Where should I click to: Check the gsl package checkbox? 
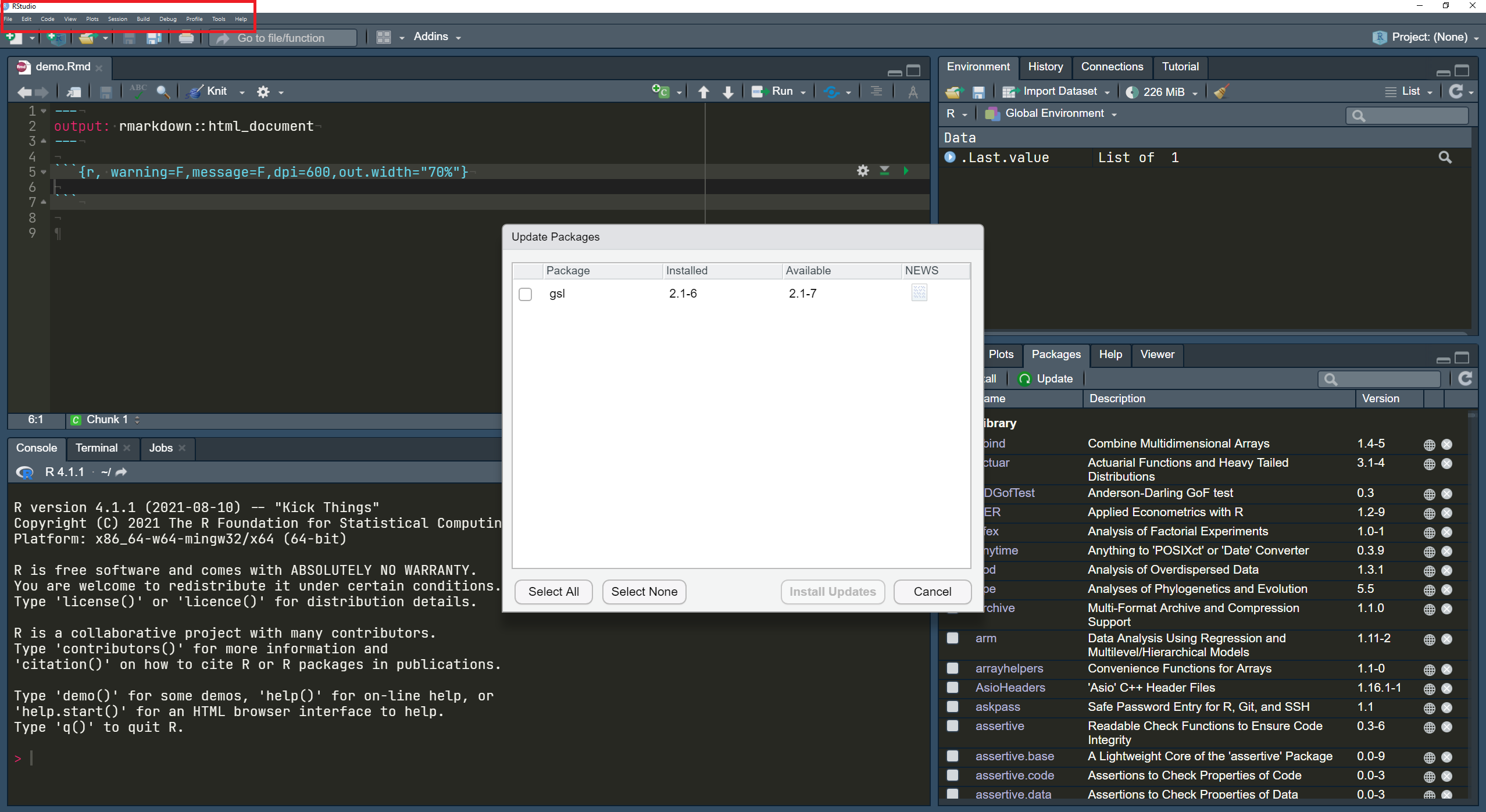pyautogui.click(x=525, y=294)
